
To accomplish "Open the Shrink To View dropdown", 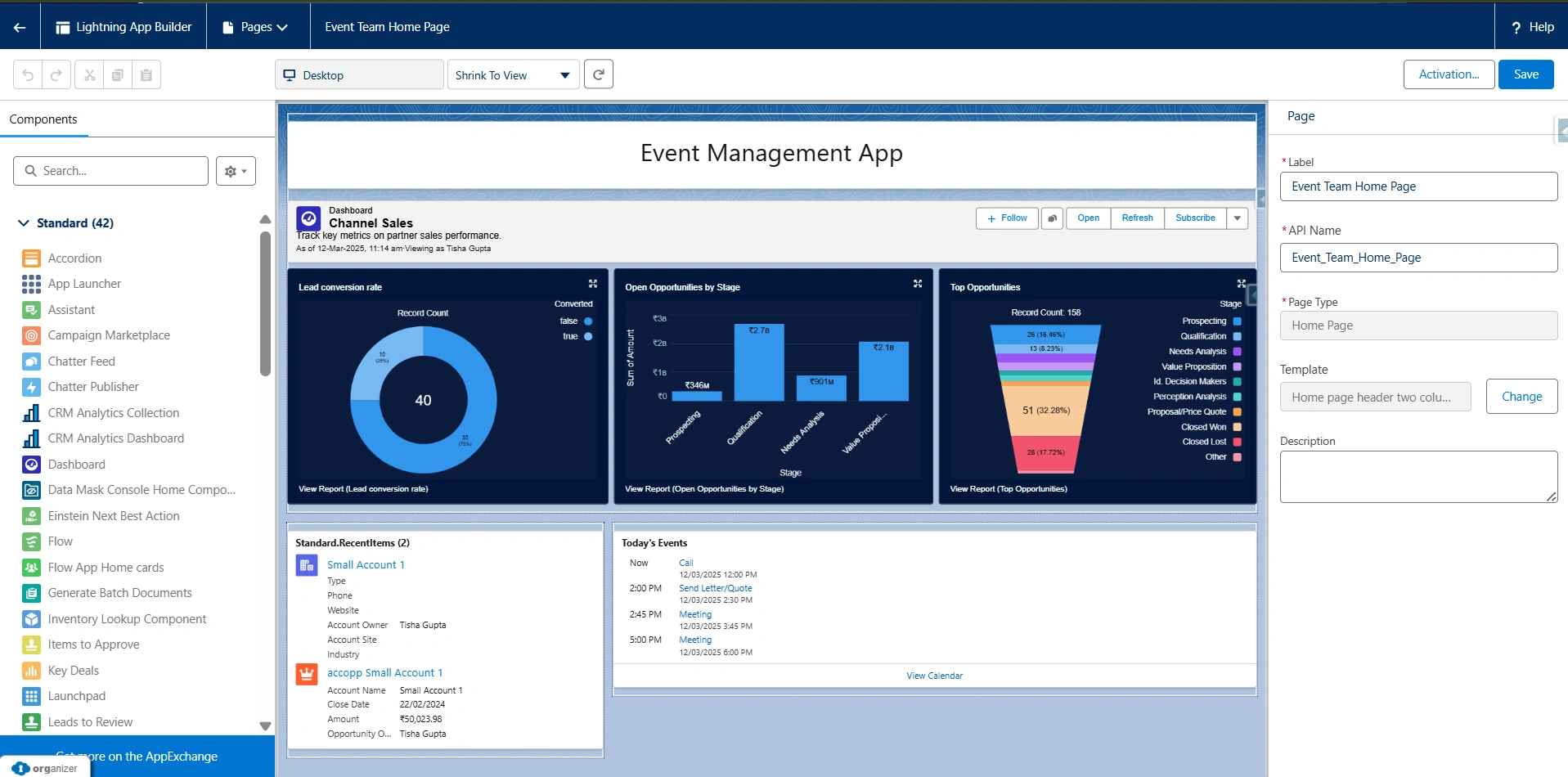I will [513, 75].
